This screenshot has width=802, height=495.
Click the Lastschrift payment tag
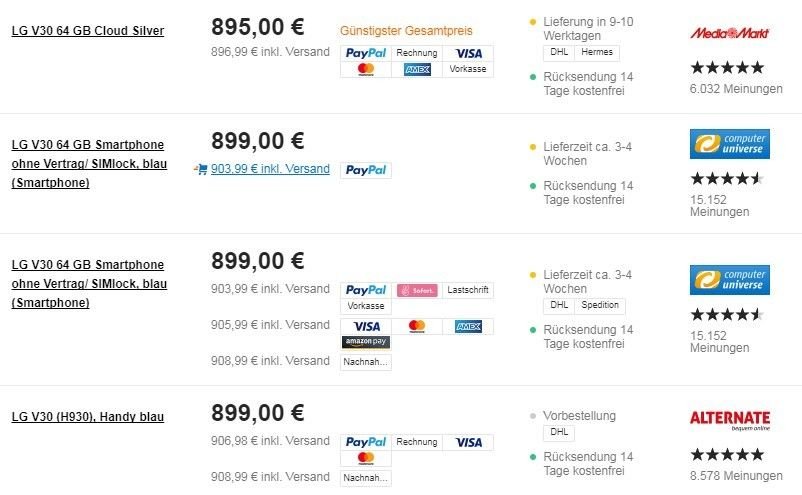(x=468, y=290)
